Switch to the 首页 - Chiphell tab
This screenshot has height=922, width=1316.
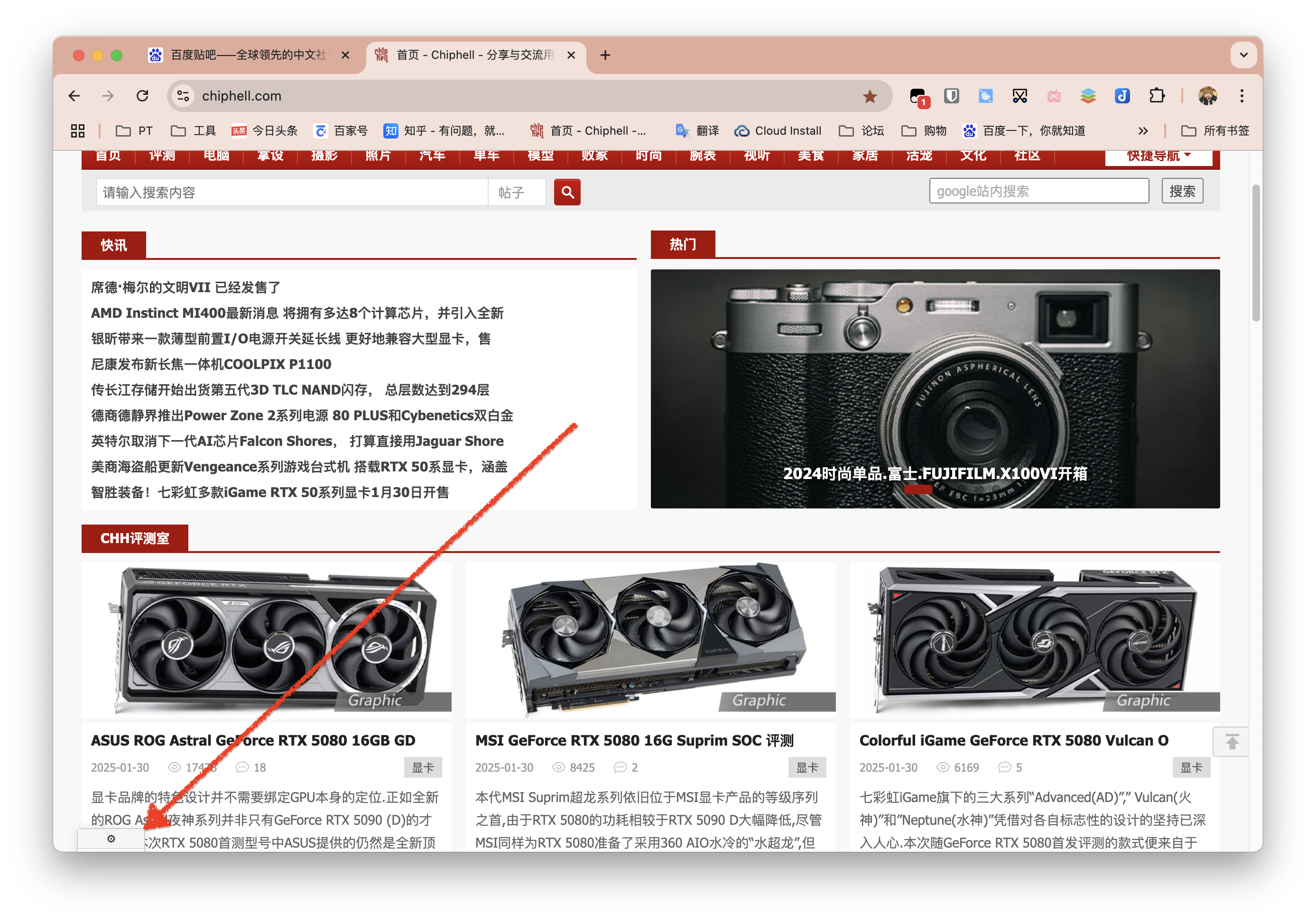pos(476,55)
